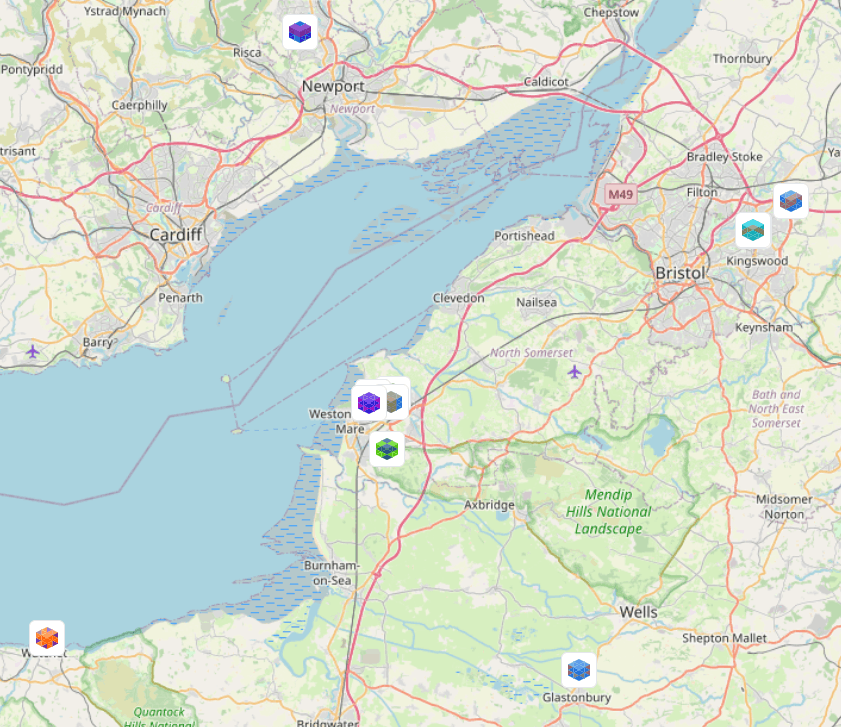Click the Mendip Hills National Landscape label
Image resolution: width=841 pixels, height=727 pixels.
609,511
